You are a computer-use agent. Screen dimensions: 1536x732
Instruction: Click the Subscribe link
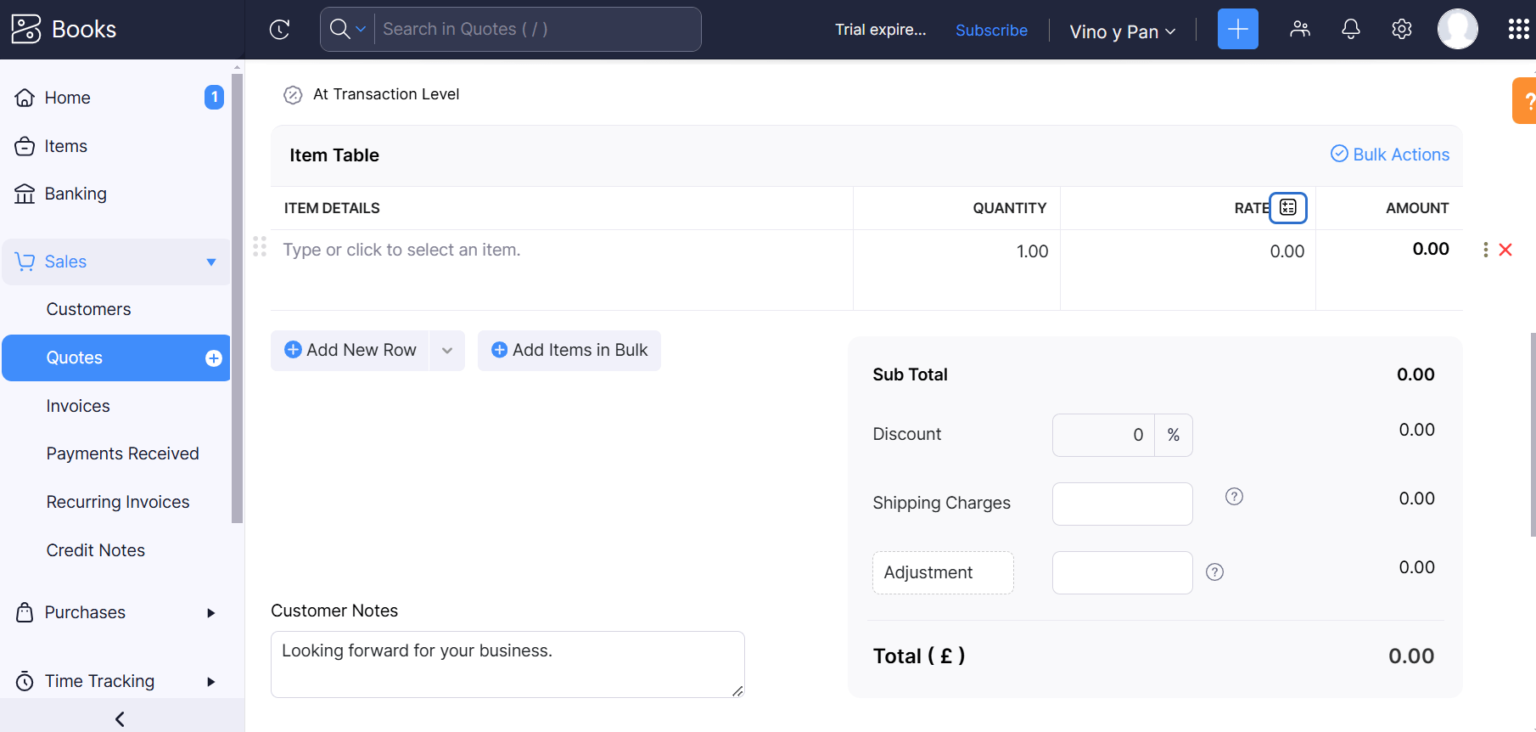point(991,30)
